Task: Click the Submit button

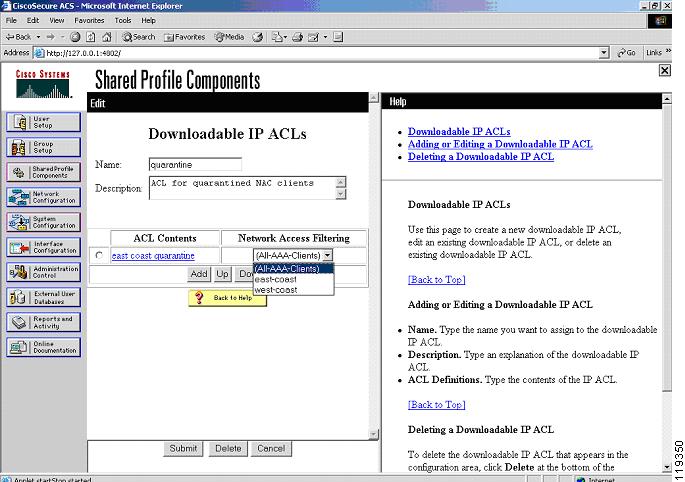Action: click(x=183, y=448)
